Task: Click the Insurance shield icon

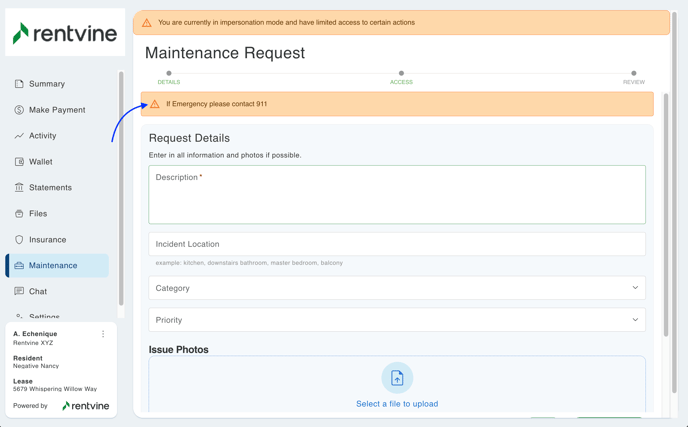Action: click(x=19, y=240)
